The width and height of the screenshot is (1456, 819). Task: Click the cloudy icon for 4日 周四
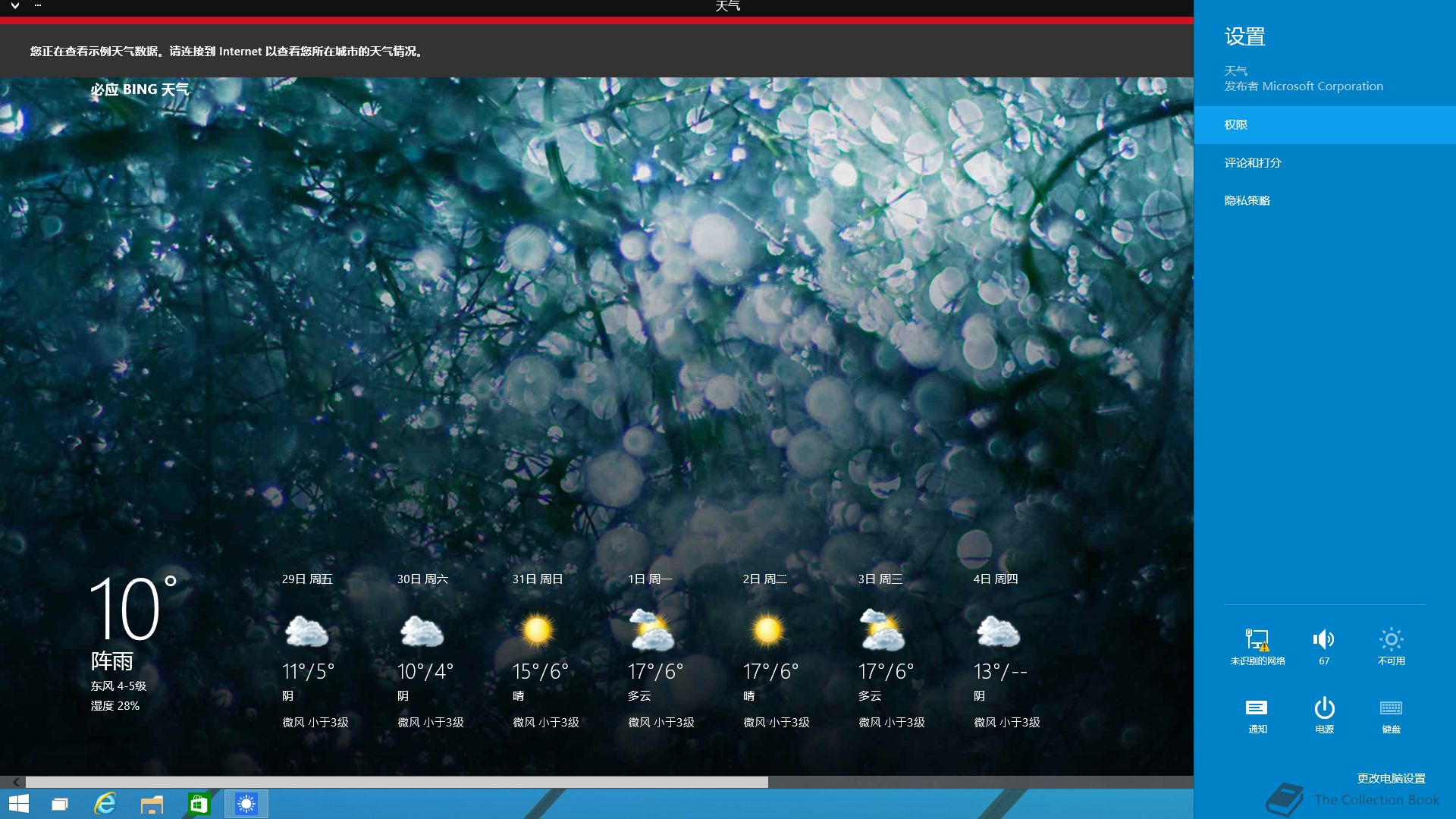tap(998, 631)
